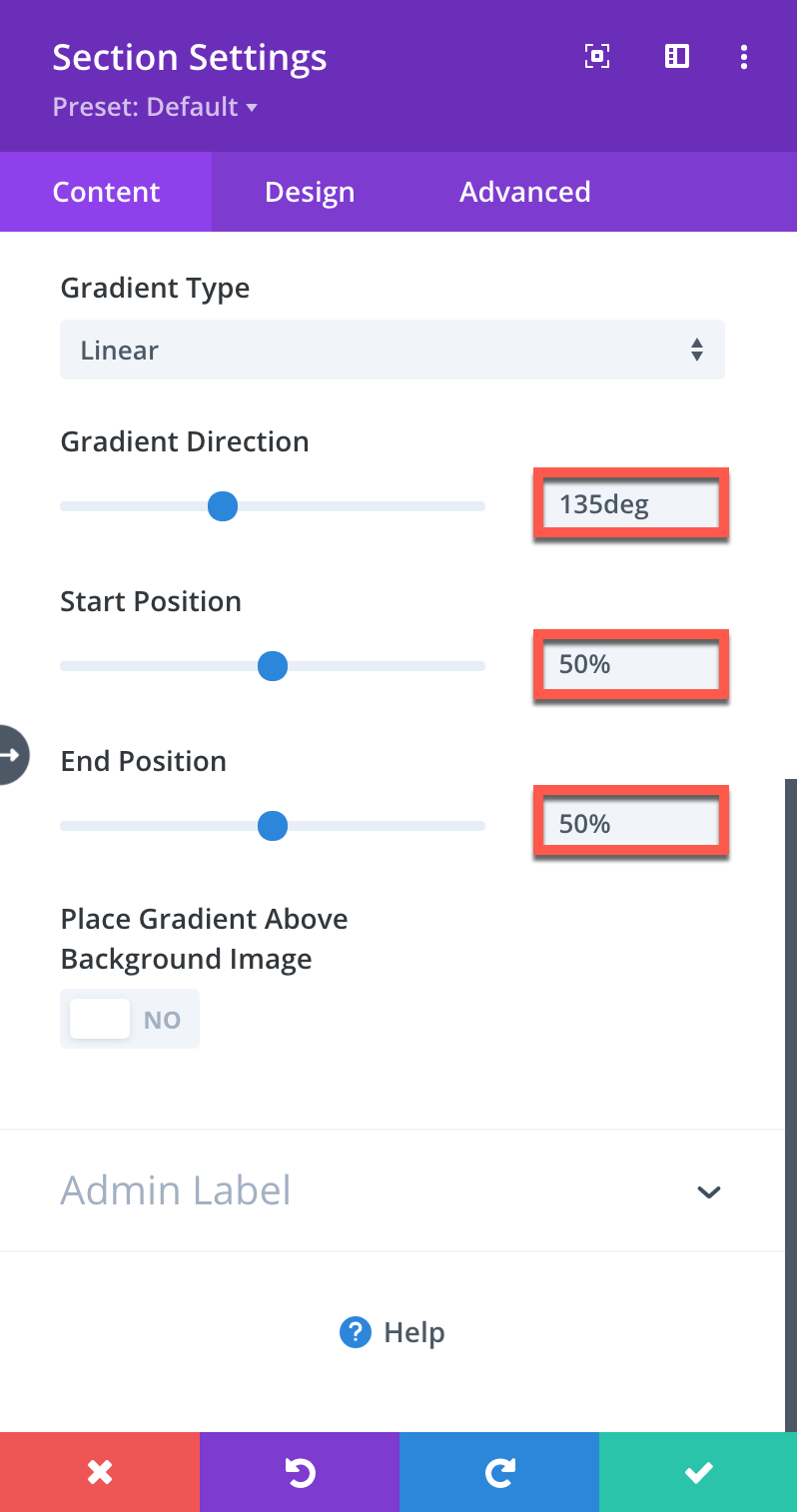Expand the Admin Label section chevron
Viewport: 797px width, 1512px height.
pyautogui.click(x=709, y=1191)
